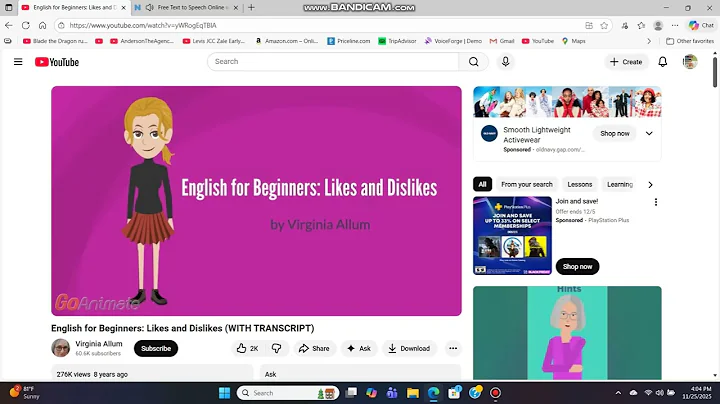Open Old Navy activewear banner image

(x=567, y=102)
